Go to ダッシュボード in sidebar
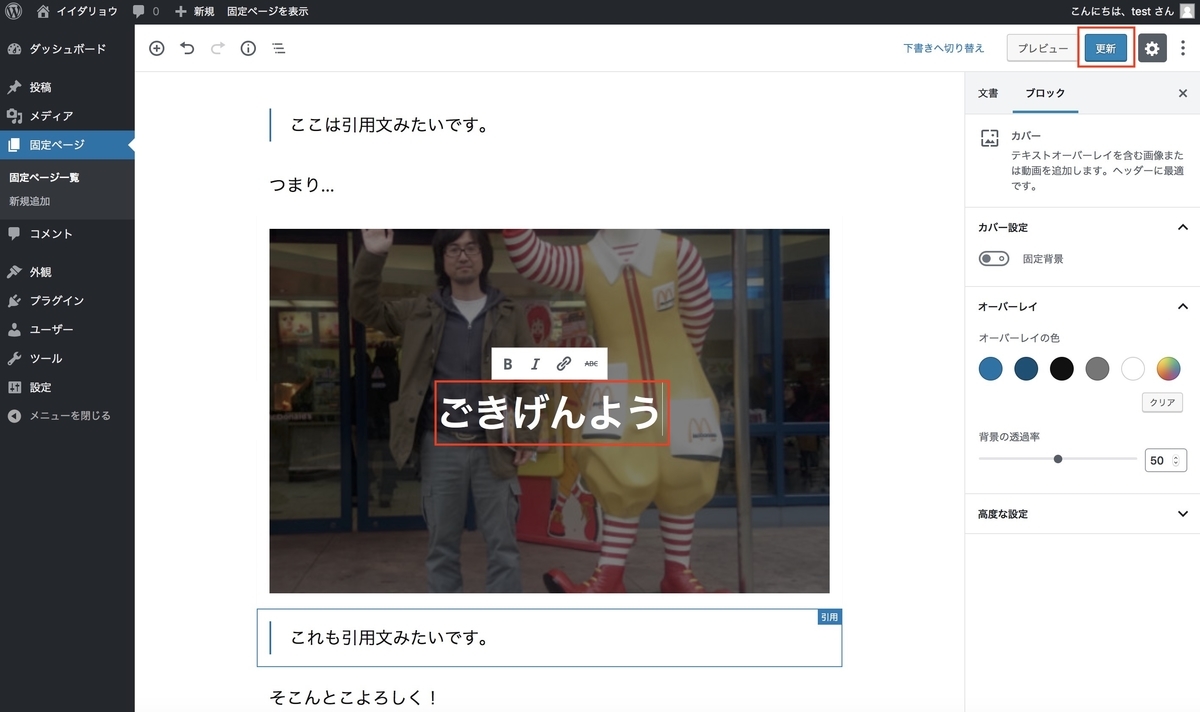Screen dimensions: 1200x712 coord(67,49)
